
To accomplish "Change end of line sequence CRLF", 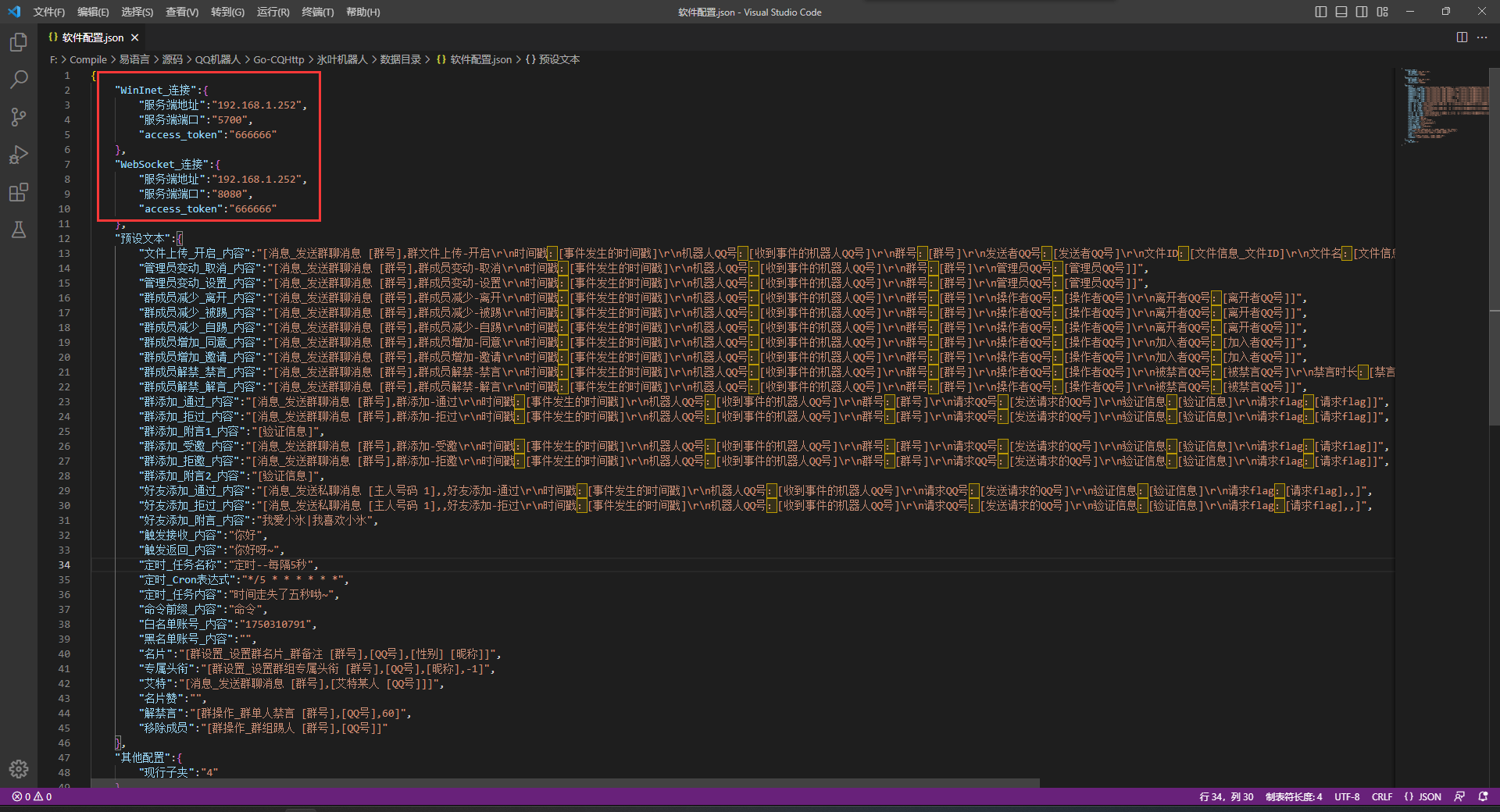I will tap(1382, 796).
